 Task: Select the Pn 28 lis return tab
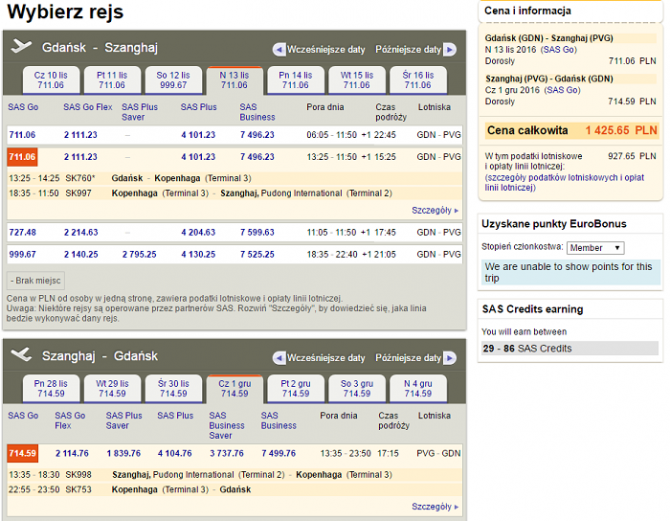pyautogui.click(x=51, y=389)
